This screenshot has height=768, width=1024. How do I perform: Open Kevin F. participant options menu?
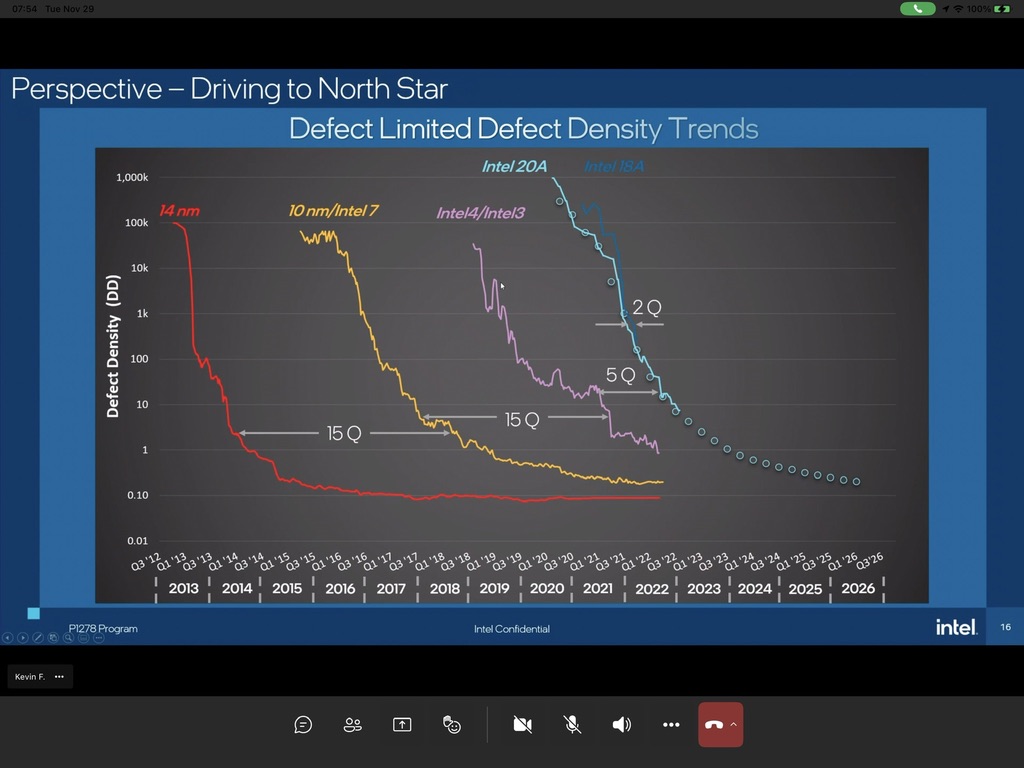59,677
